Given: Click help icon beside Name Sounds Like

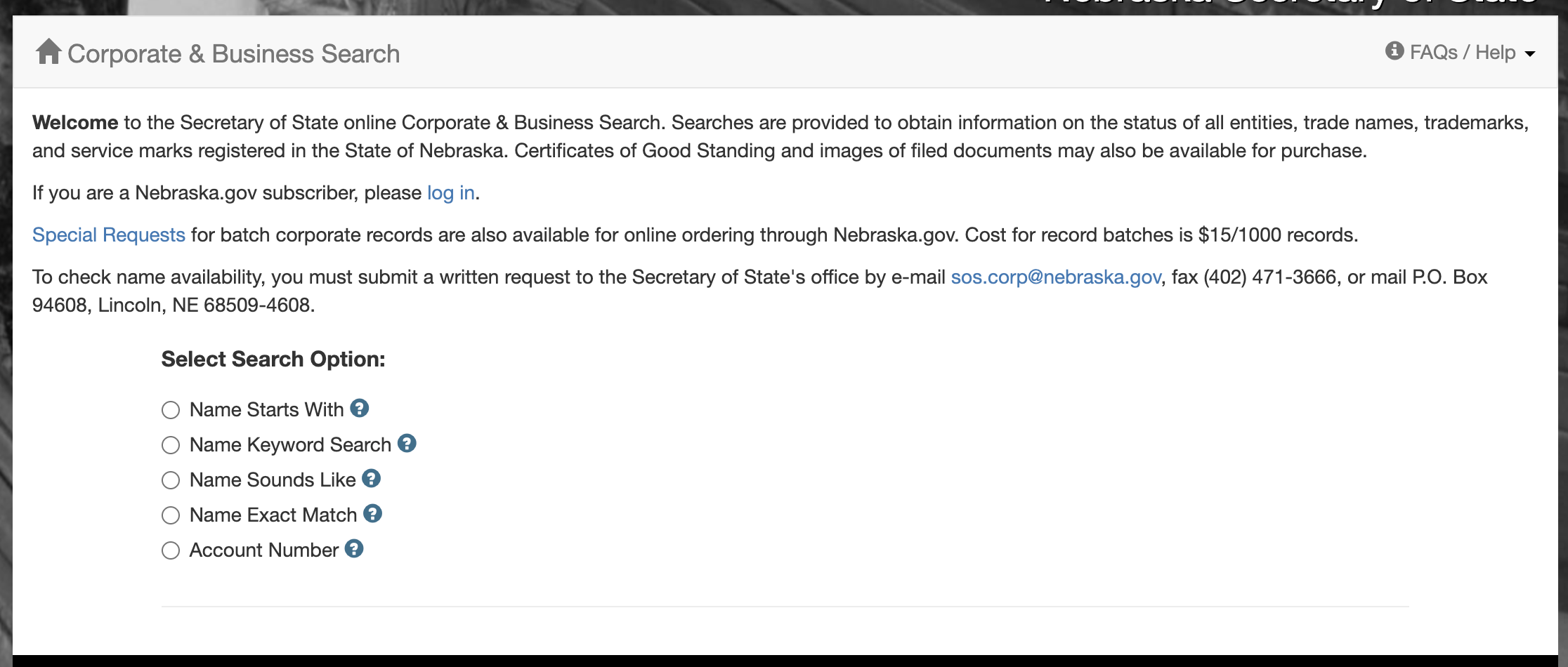Looking at the screenshot, I should coord(372,478).
